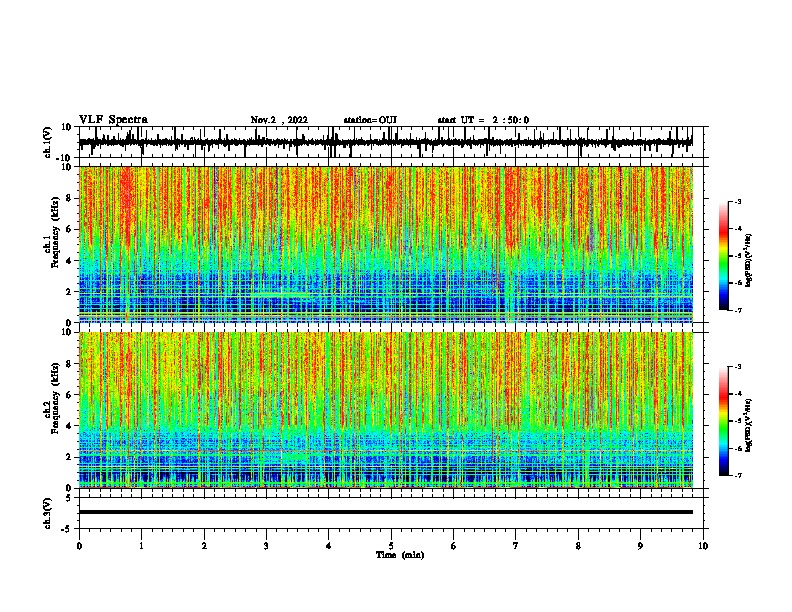Click time axis tick label "4"
Screen dimensions: 792x612
pos(329,546)
